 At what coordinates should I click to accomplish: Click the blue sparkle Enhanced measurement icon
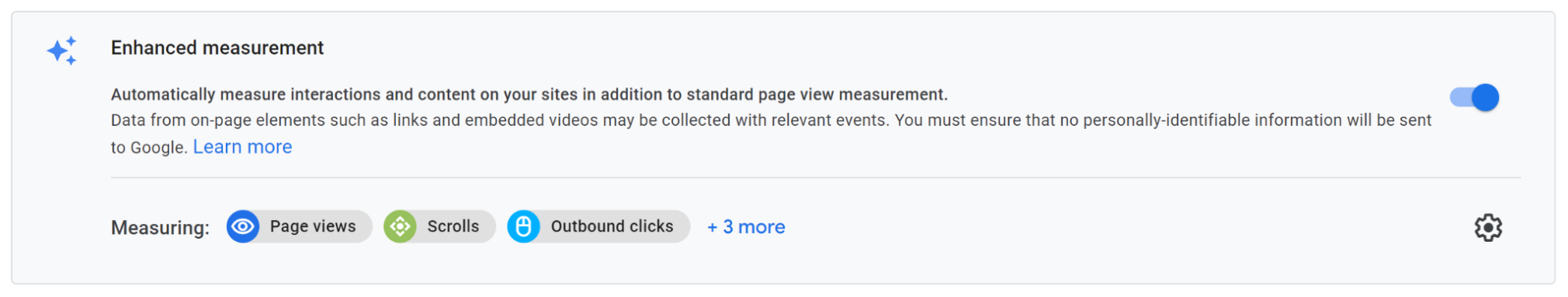pyautogui.click(x=62, y=51)
